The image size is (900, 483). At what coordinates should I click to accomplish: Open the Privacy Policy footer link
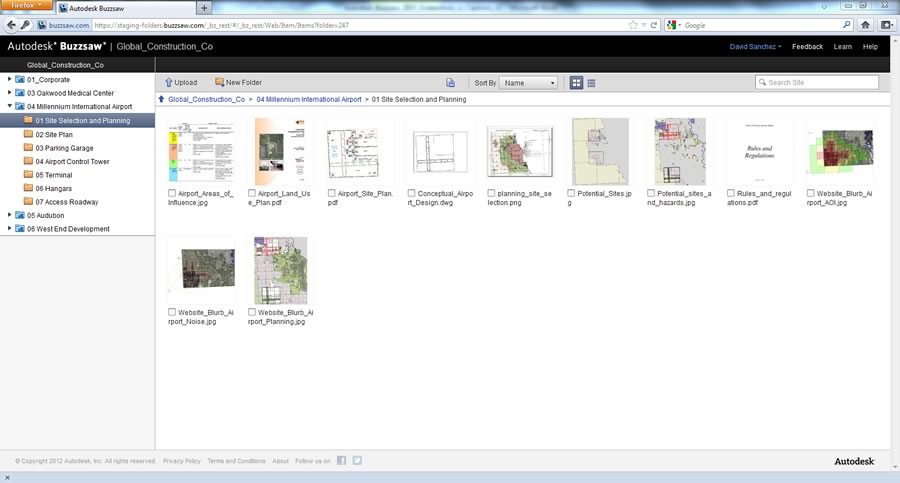coord(181,461)
